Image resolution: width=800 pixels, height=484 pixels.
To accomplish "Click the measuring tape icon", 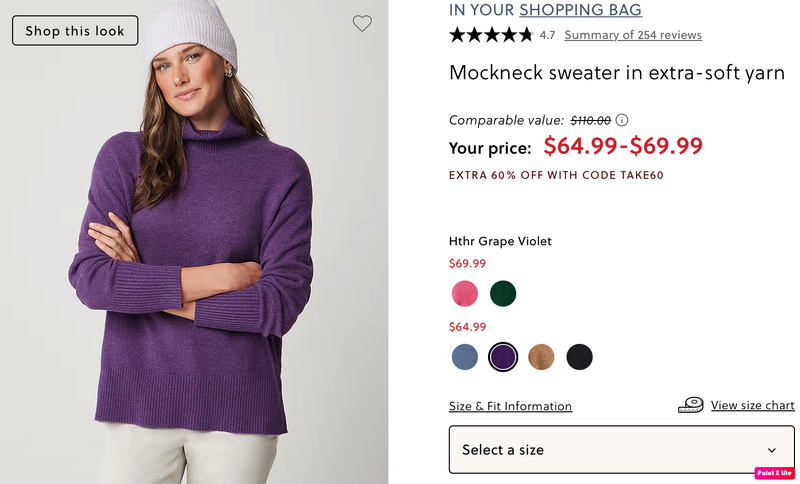I will [x=691, y=405].
